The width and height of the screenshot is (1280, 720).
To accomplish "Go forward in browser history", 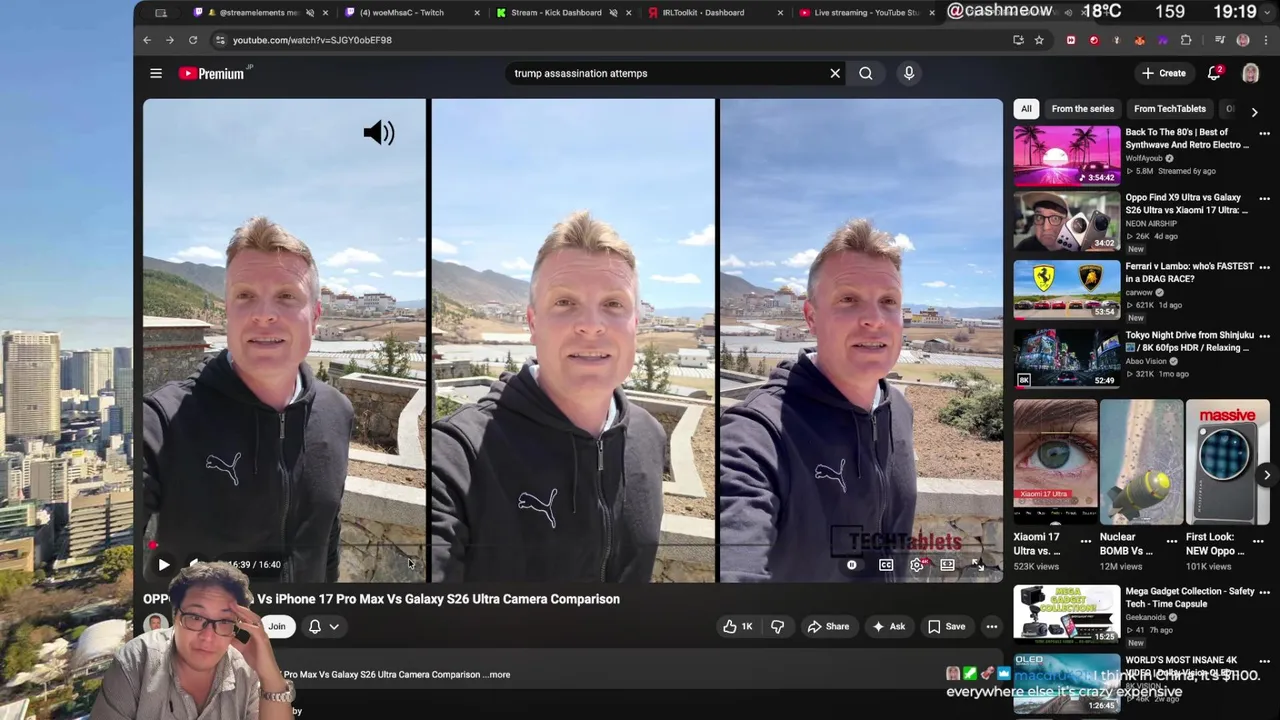I will [169, 40].
